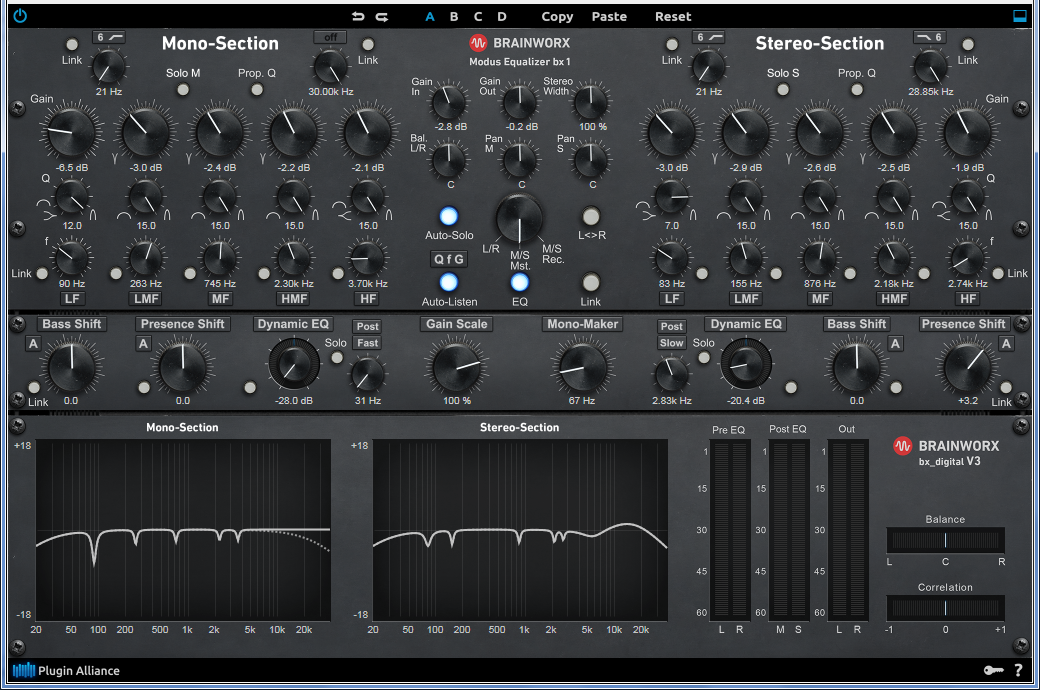1040x690 pixels.
Task: Click the Mono HF frequency value 3.70k Hz
Action: tap(368, 283)
